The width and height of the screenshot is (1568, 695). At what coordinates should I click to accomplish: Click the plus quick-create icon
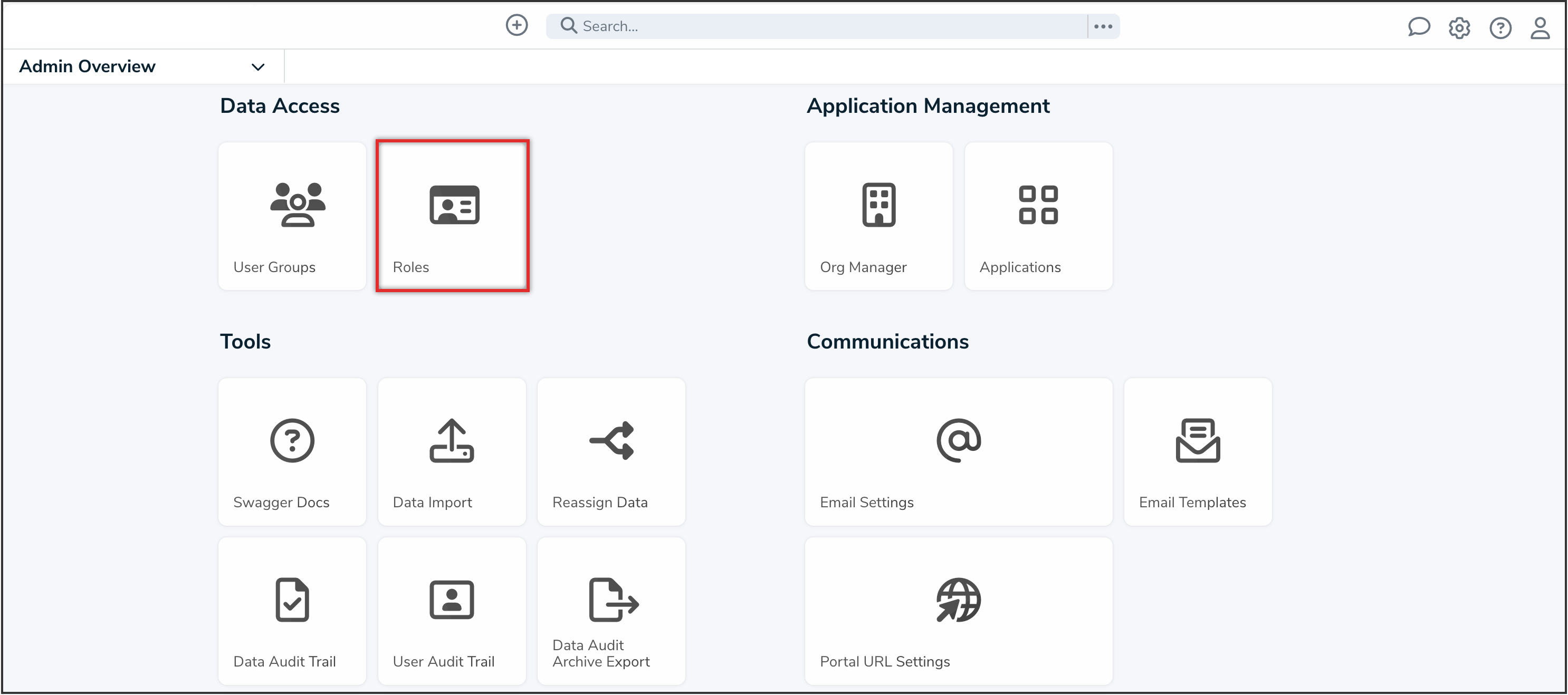[x=517, y=25]
